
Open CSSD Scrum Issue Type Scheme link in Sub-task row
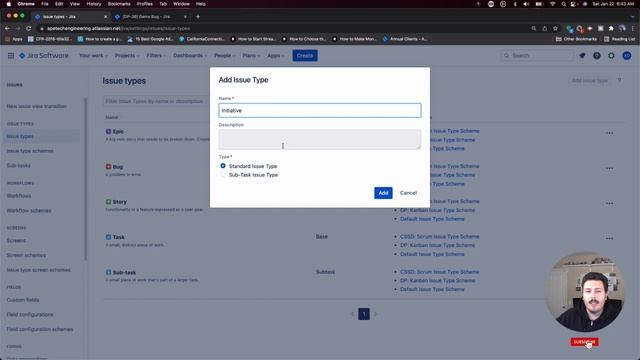point(440,271)
